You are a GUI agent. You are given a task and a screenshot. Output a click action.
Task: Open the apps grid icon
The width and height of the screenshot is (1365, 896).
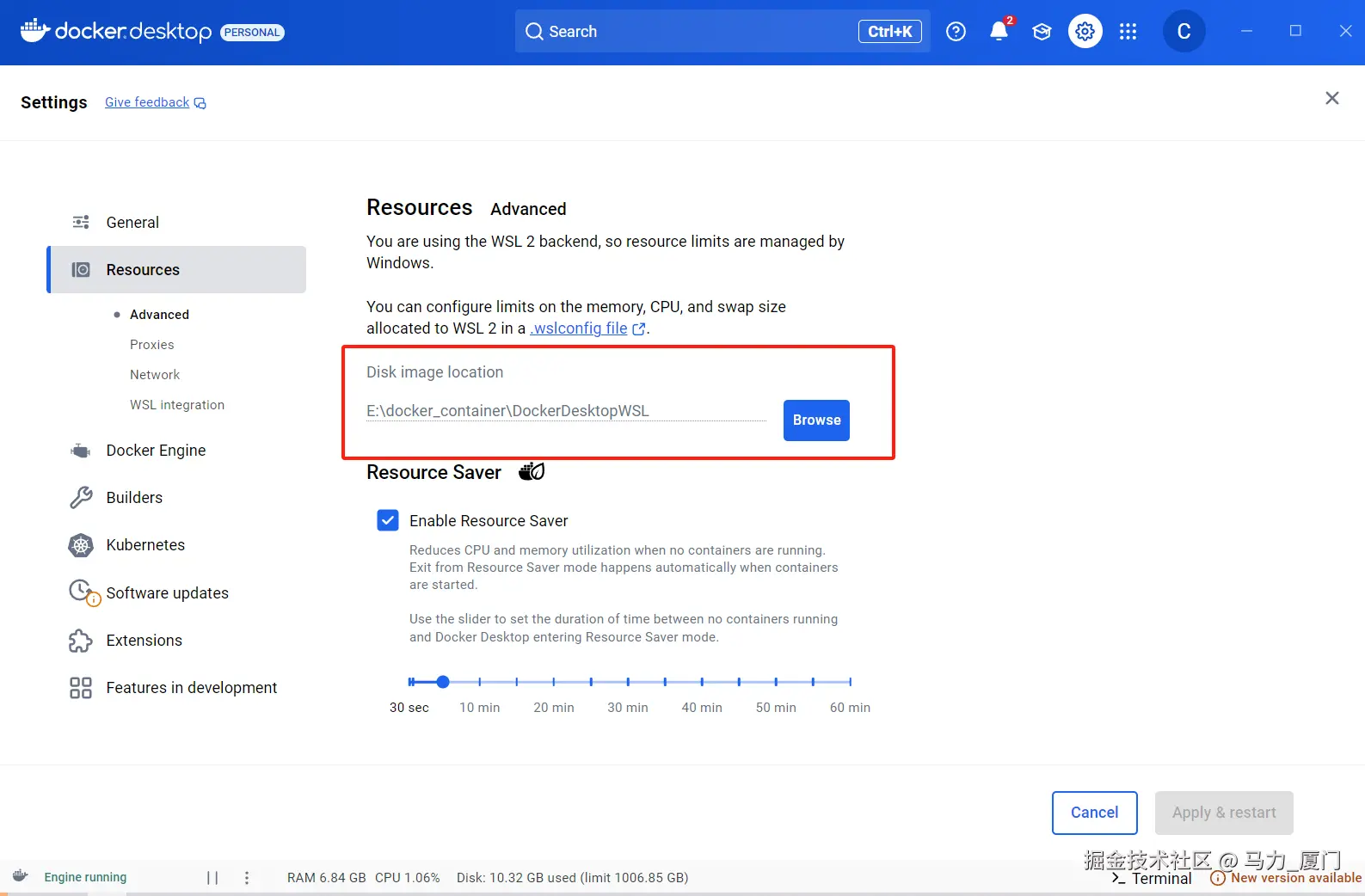pyautogui.click(x=1128, y=32)
